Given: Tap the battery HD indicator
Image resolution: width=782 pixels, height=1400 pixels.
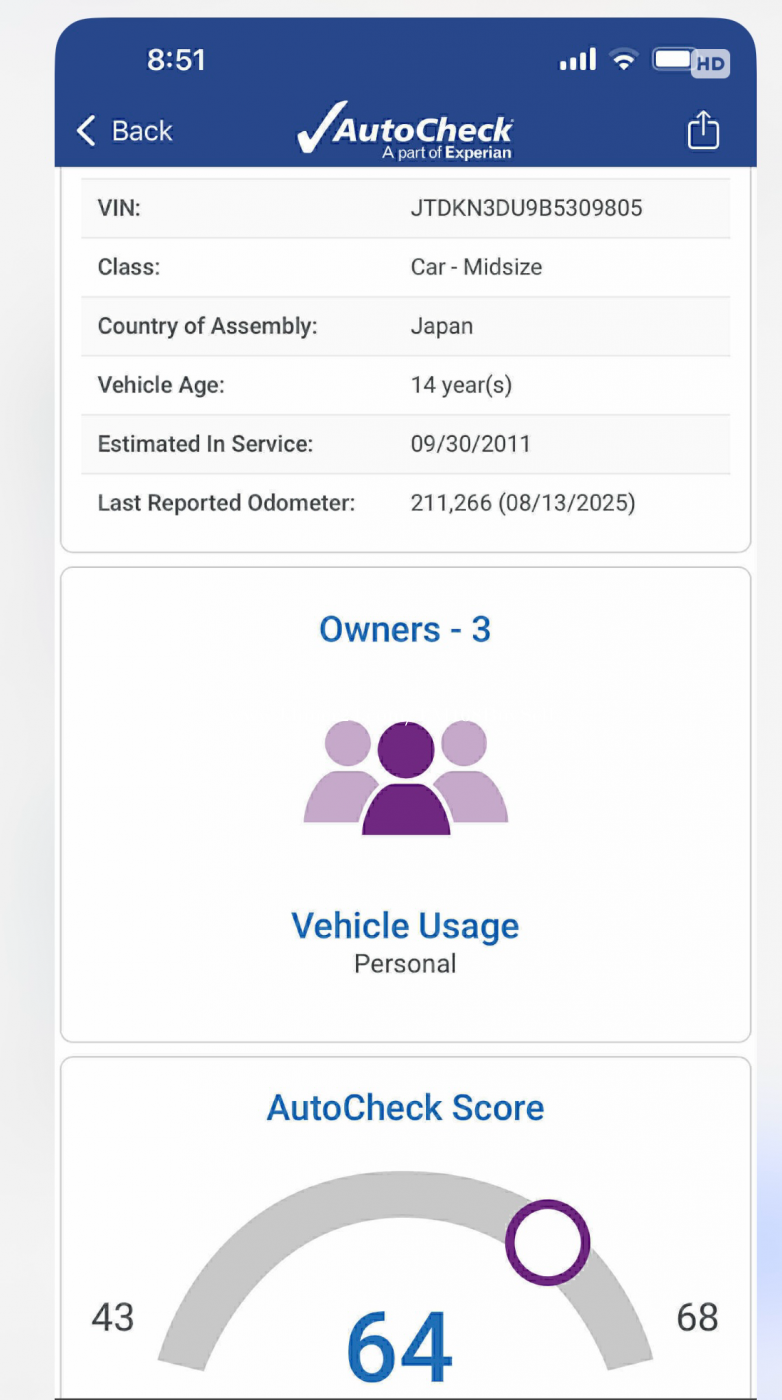Looking at the screenshot, I should click(x=690, y=61).
